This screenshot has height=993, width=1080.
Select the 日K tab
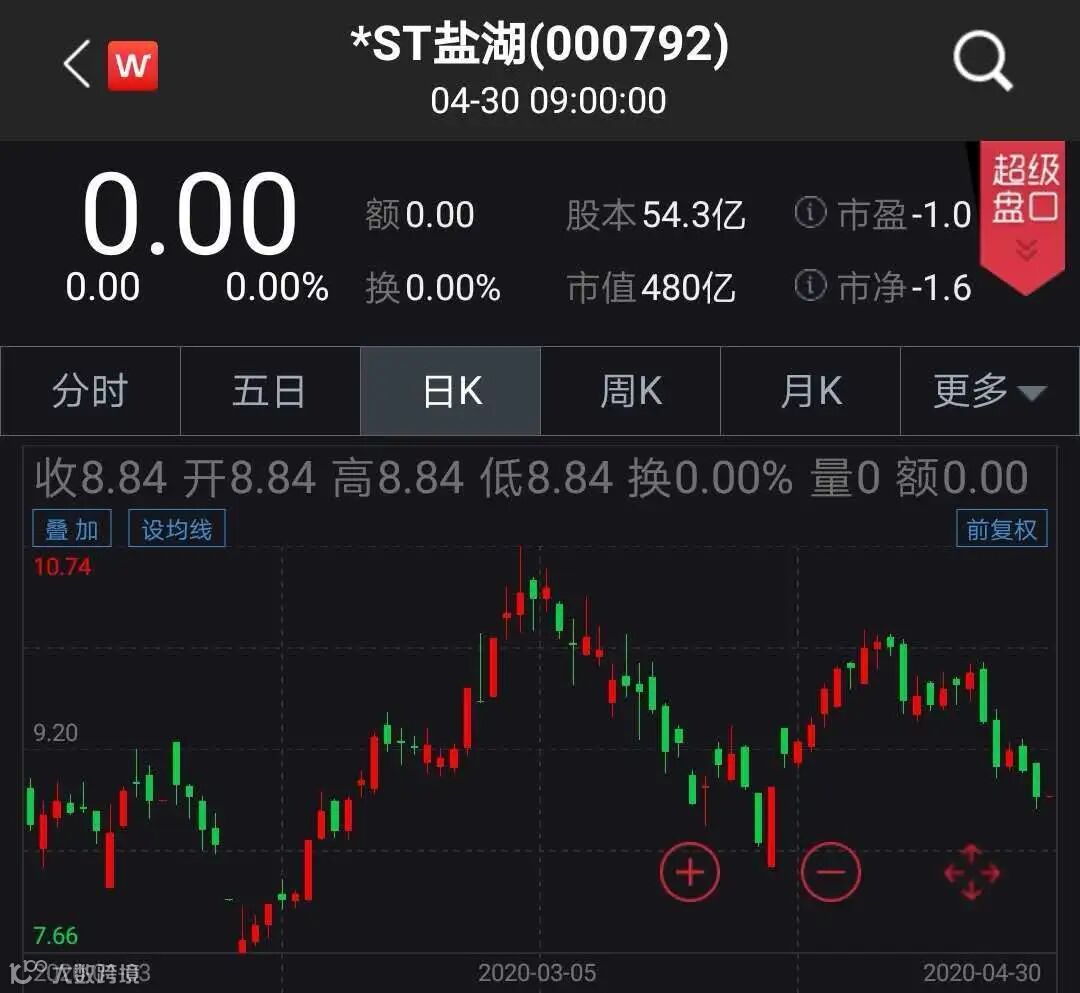450,390
